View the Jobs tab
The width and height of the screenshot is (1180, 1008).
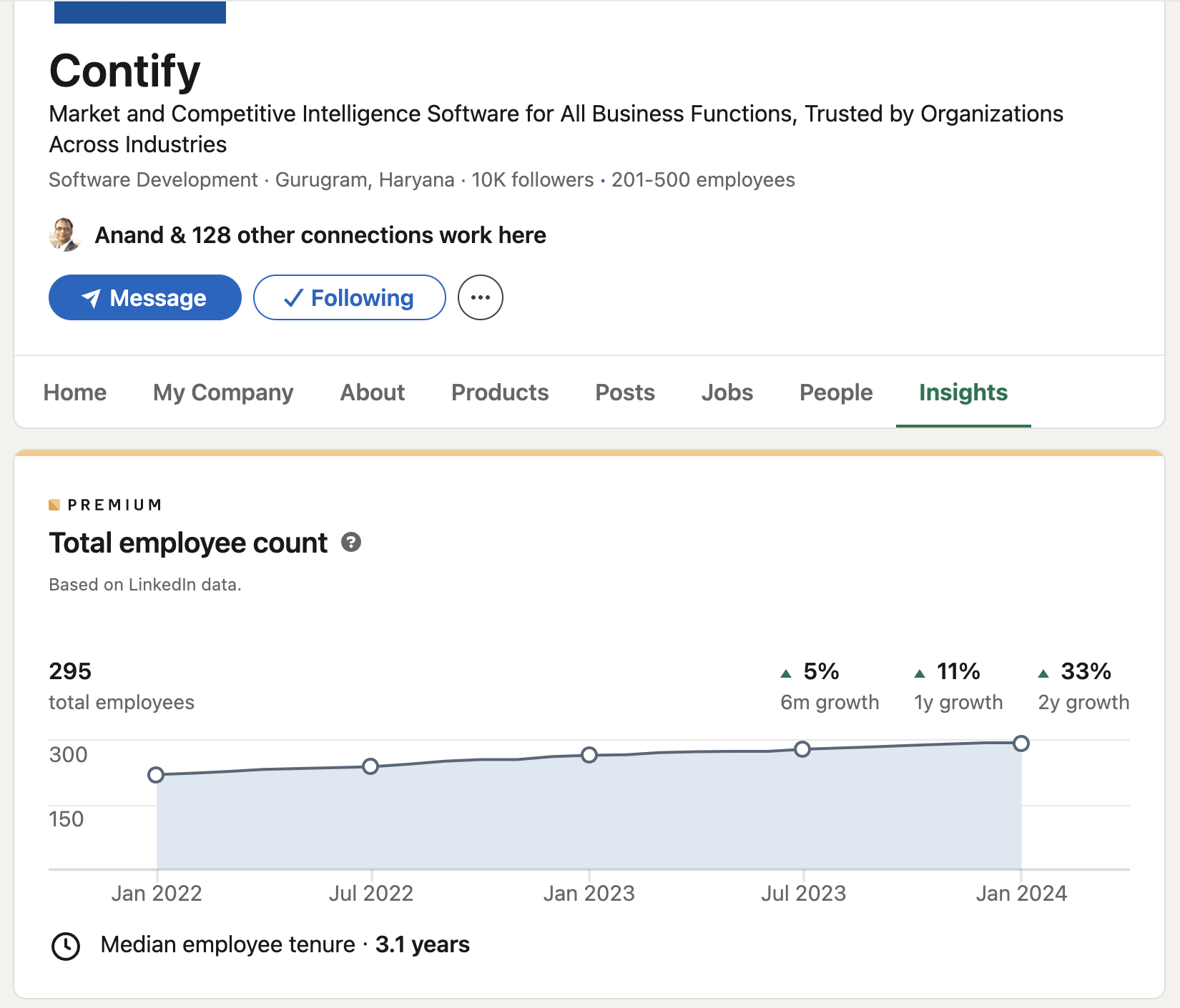(727, 392)
